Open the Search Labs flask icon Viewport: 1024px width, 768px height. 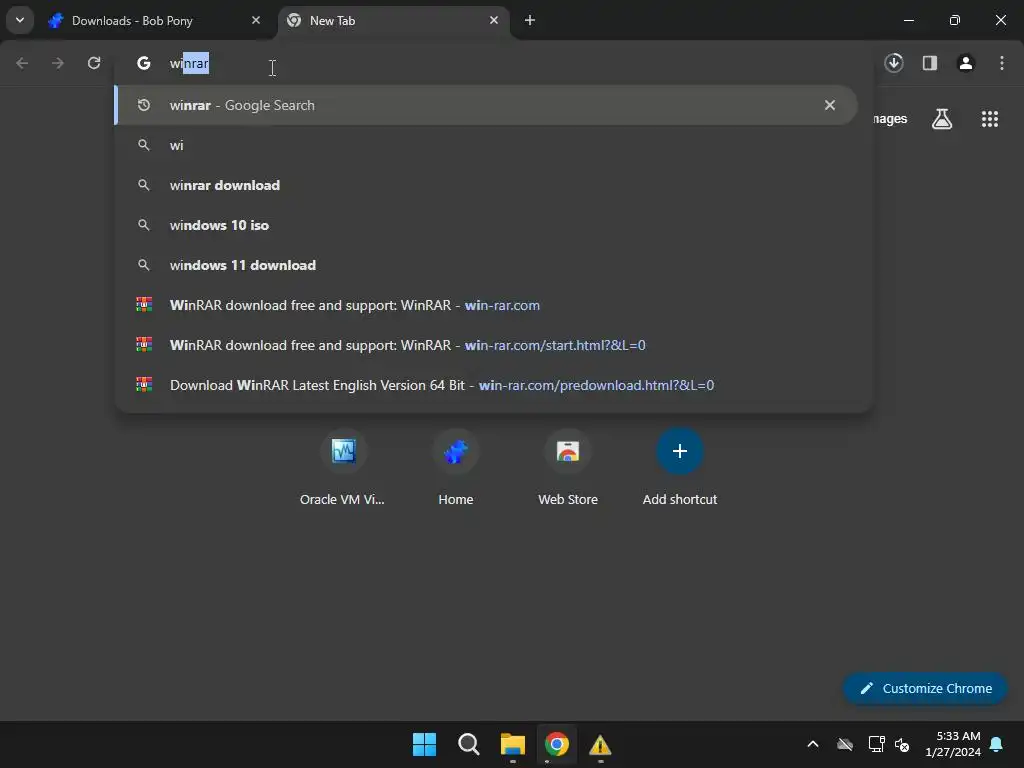[942, 119]
